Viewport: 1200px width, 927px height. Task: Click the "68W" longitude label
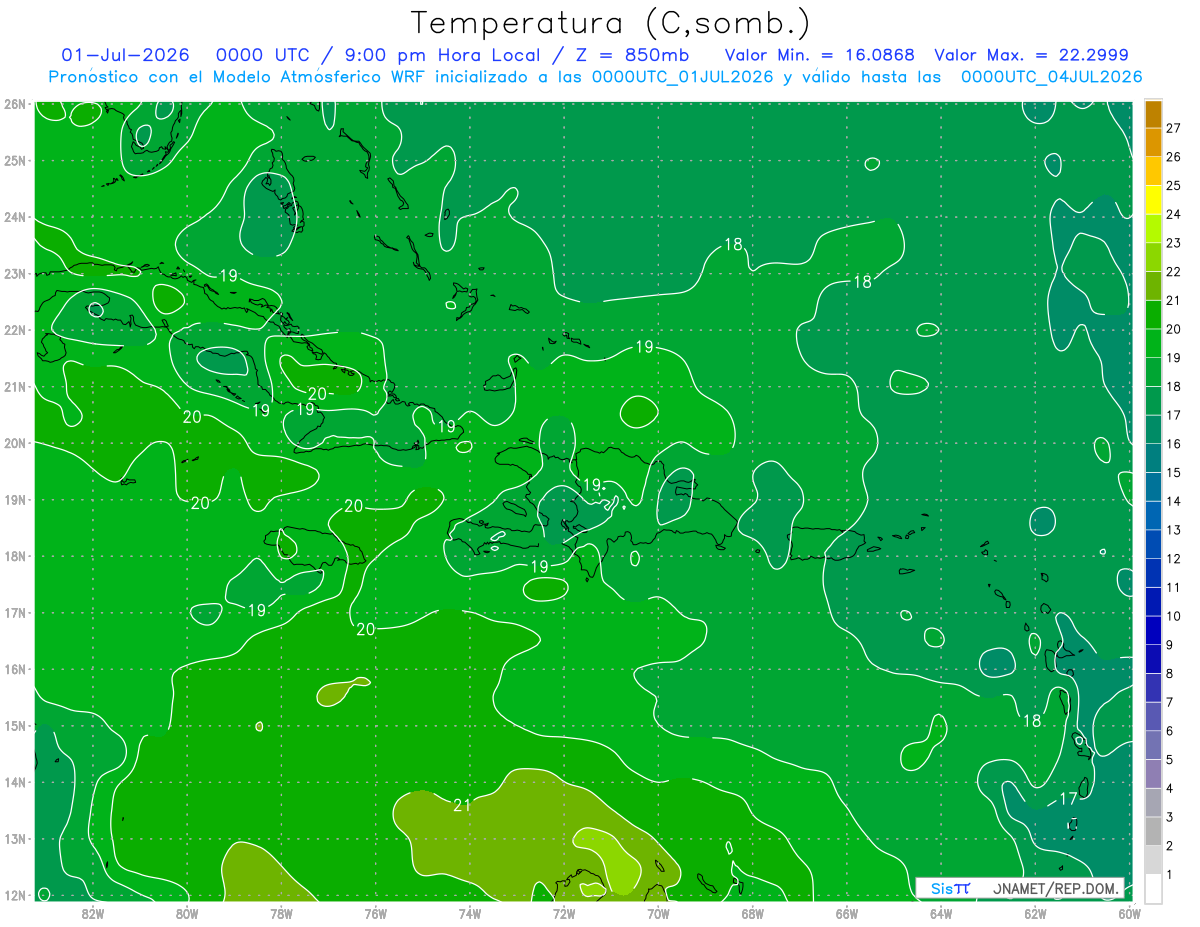753,912
